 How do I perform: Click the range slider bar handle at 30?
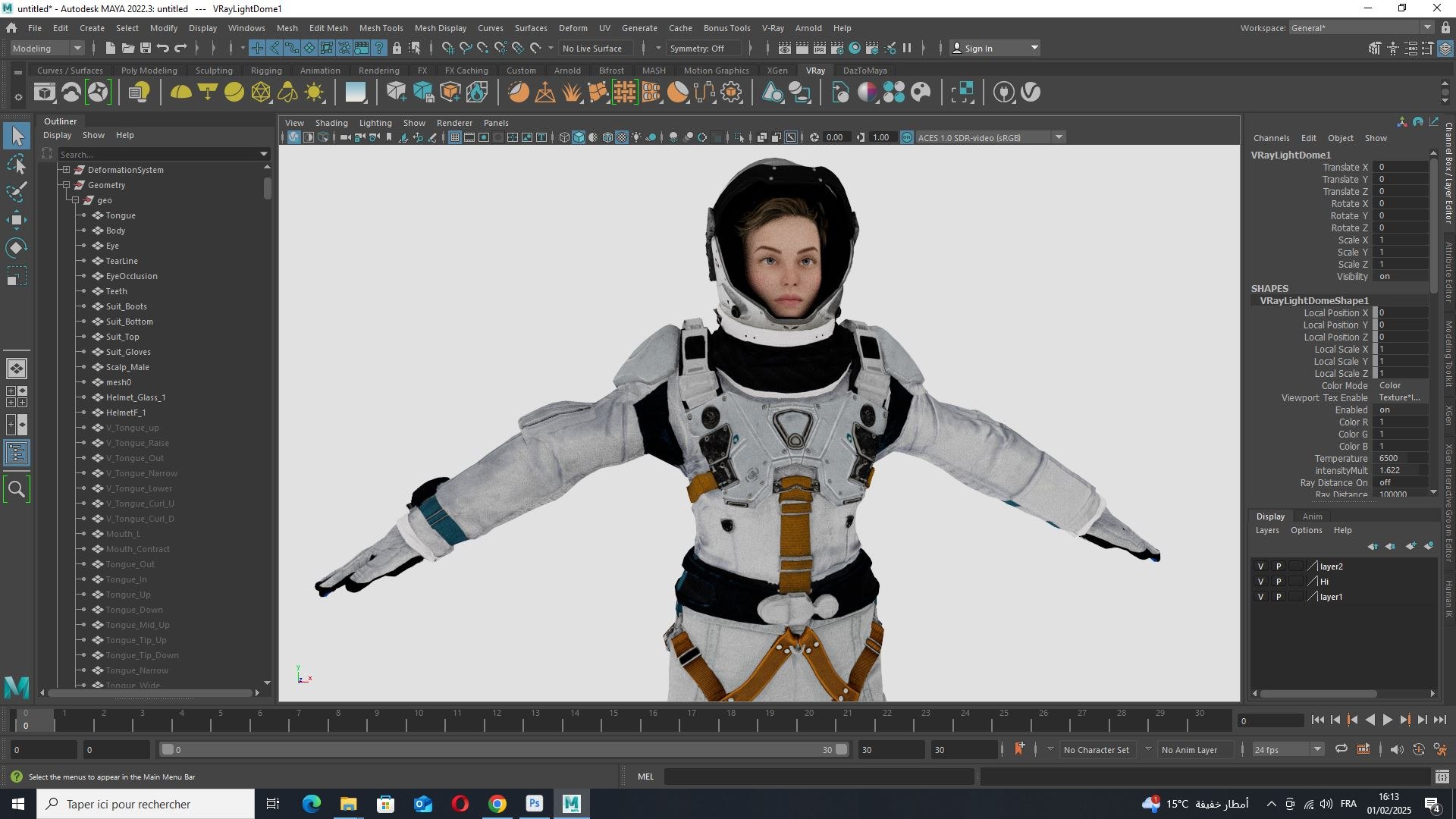[842, 750]
